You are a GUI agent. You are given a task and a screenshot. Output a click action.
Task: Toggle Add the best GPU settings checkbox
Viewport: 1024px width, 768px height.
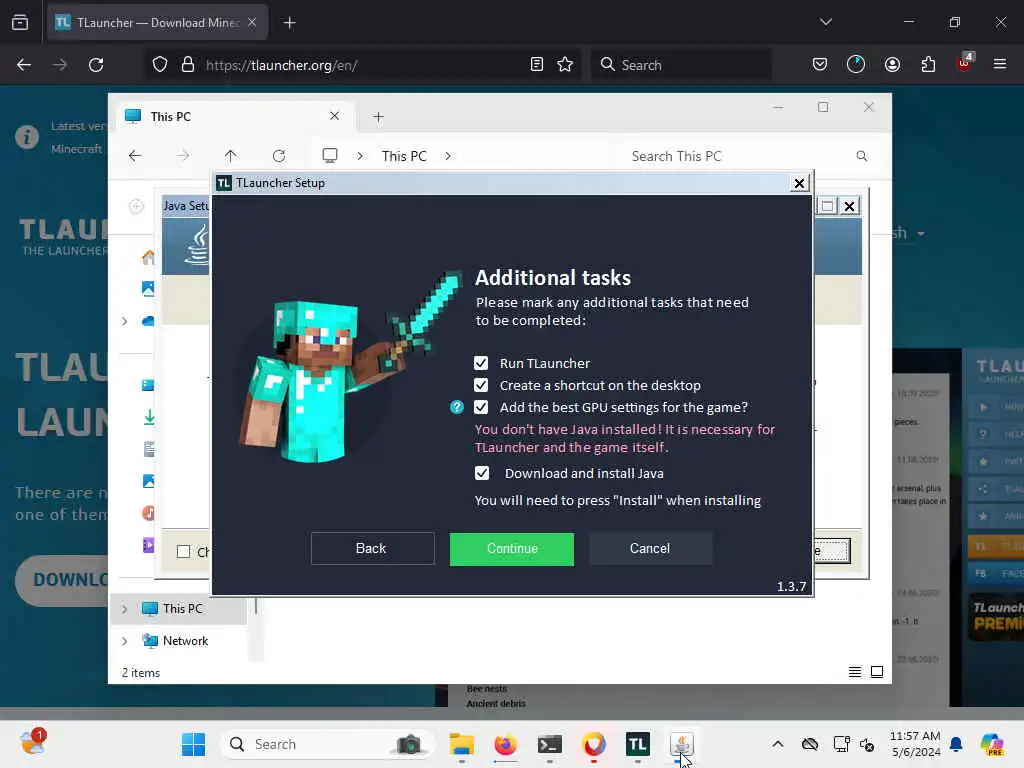[x=481, y=408]
